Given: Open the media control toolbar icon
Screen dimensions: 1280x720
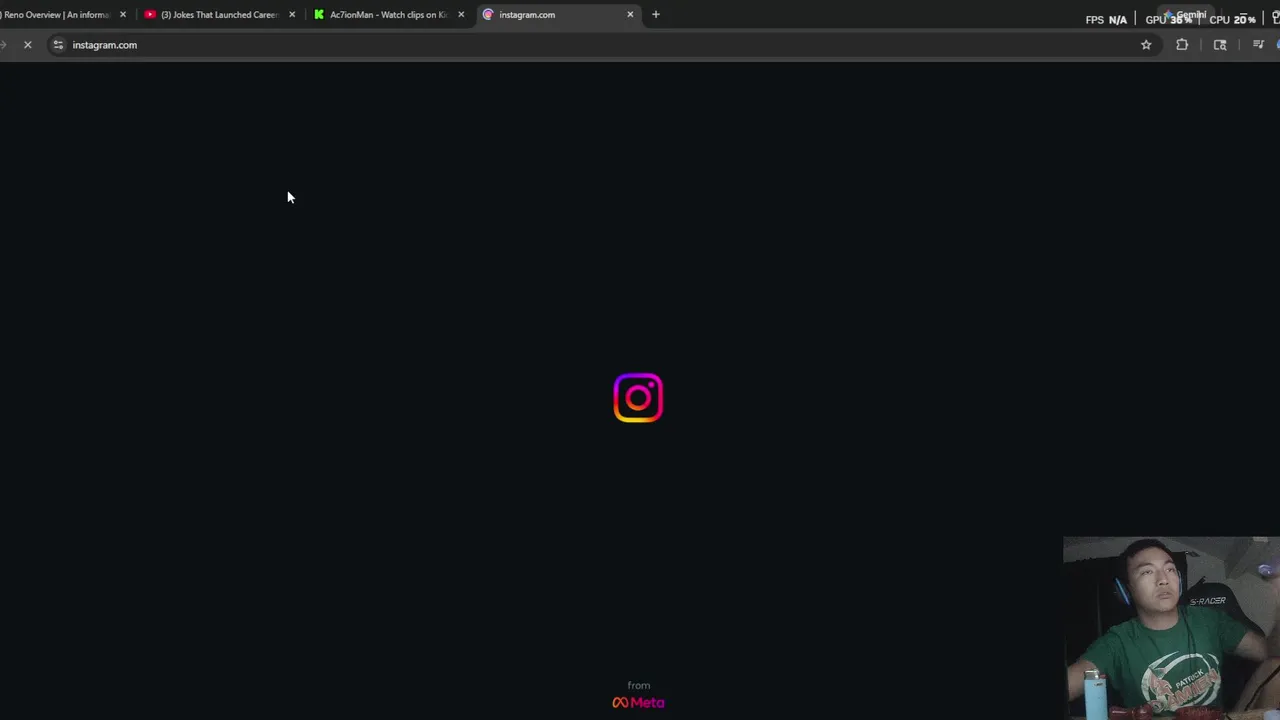Looking at the screenshot, I should coord(1258,45).
